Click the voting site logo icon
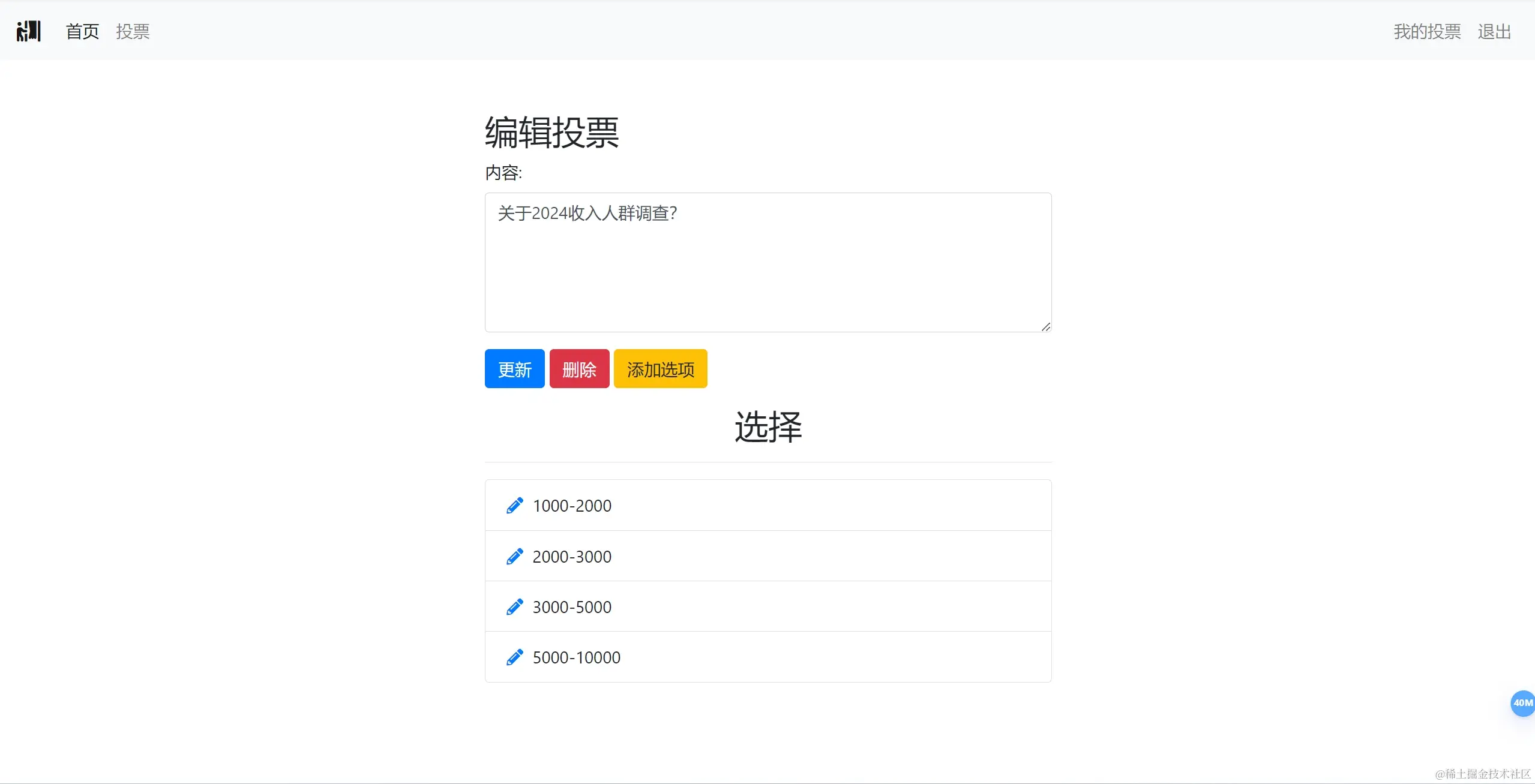This screenshot has height=784, width=1535. (28, 31)
